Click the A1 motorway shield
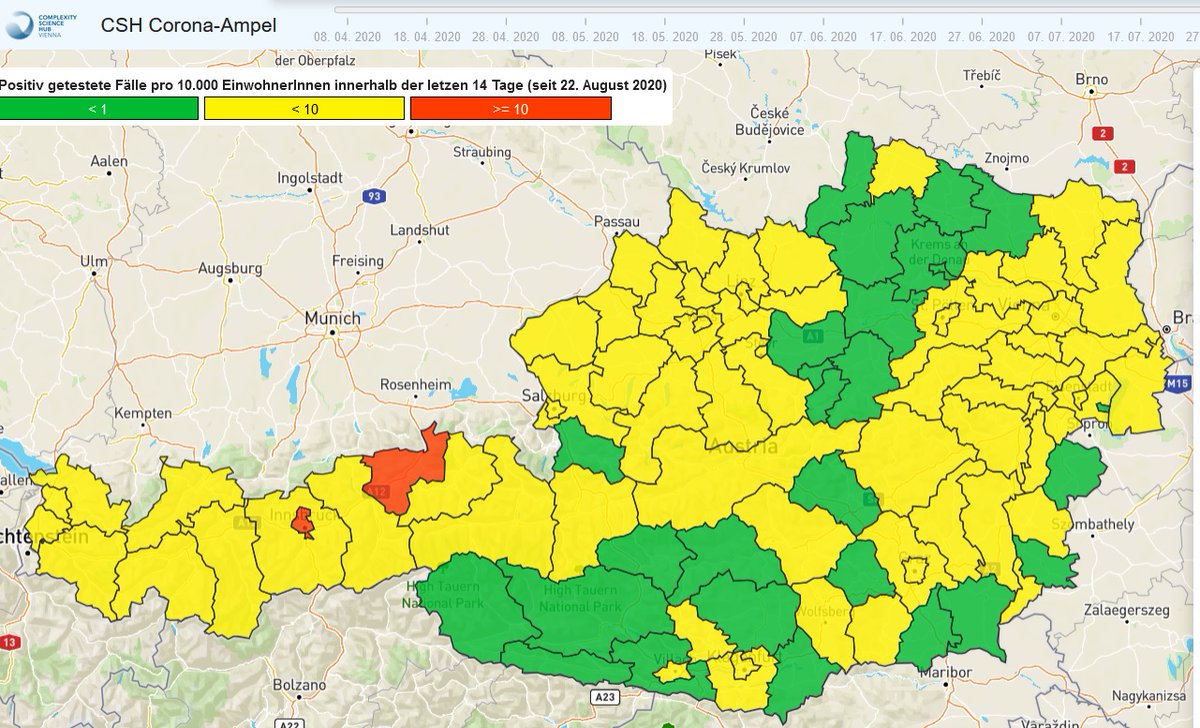1200x728 pixels. pyautogui.click(x=814, y=338)
